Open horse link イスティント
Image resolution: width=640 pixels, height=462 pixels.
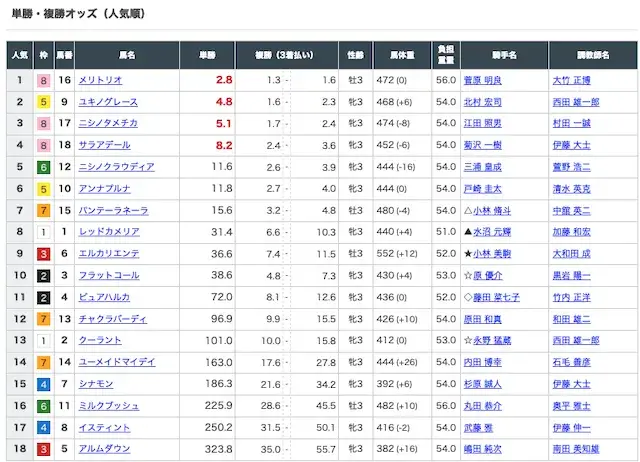pyautogui.click(x=104, y=427)
